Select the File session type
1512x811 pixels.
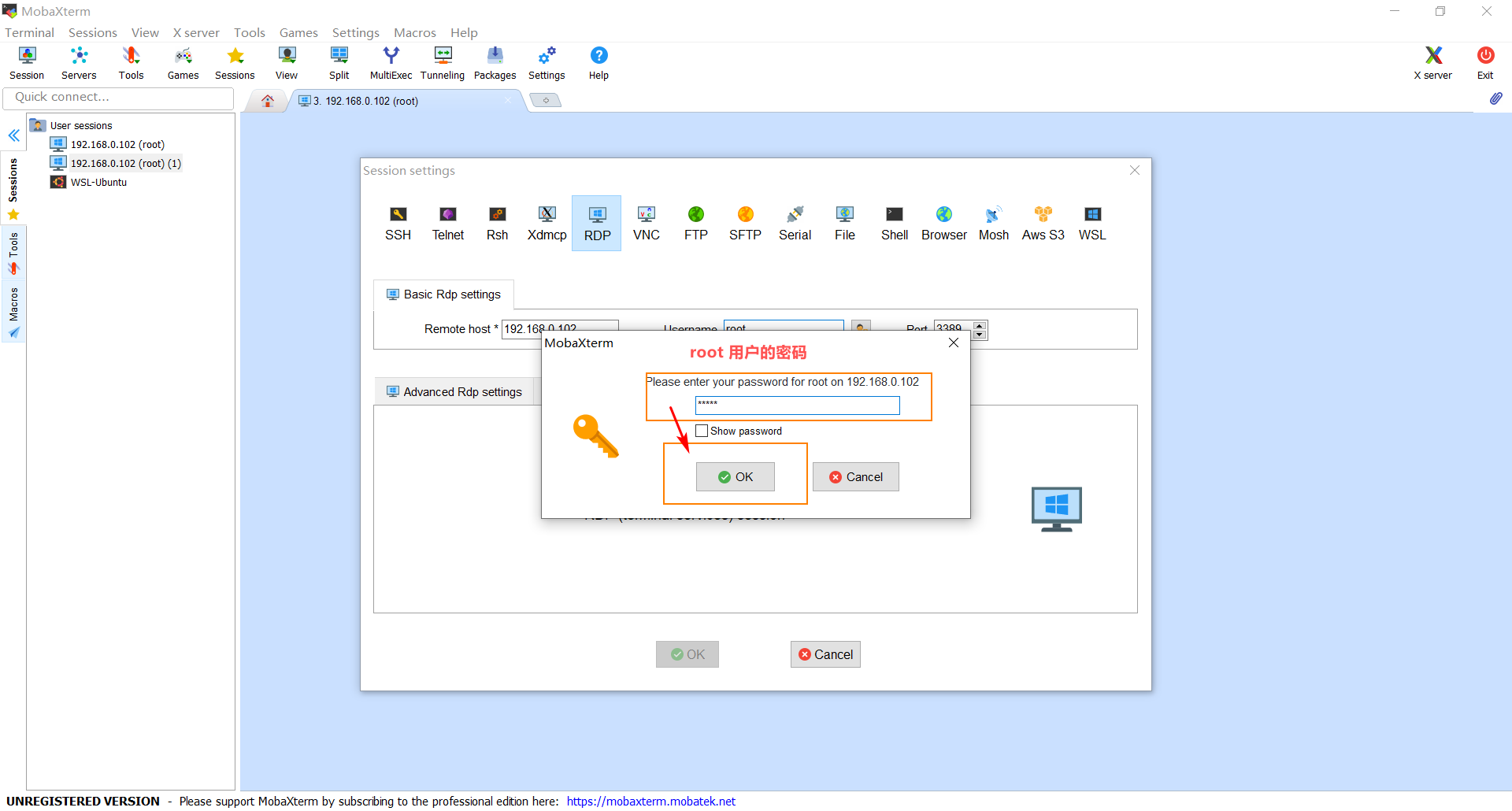[844, 224]
